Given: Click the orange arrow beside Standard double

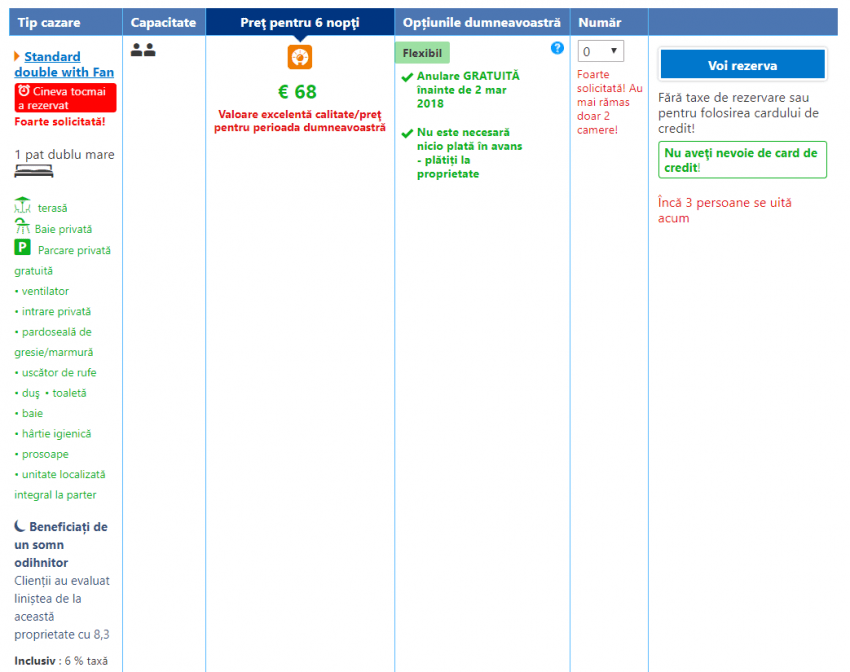Looking at the screenshot, I should click(17, 57).
